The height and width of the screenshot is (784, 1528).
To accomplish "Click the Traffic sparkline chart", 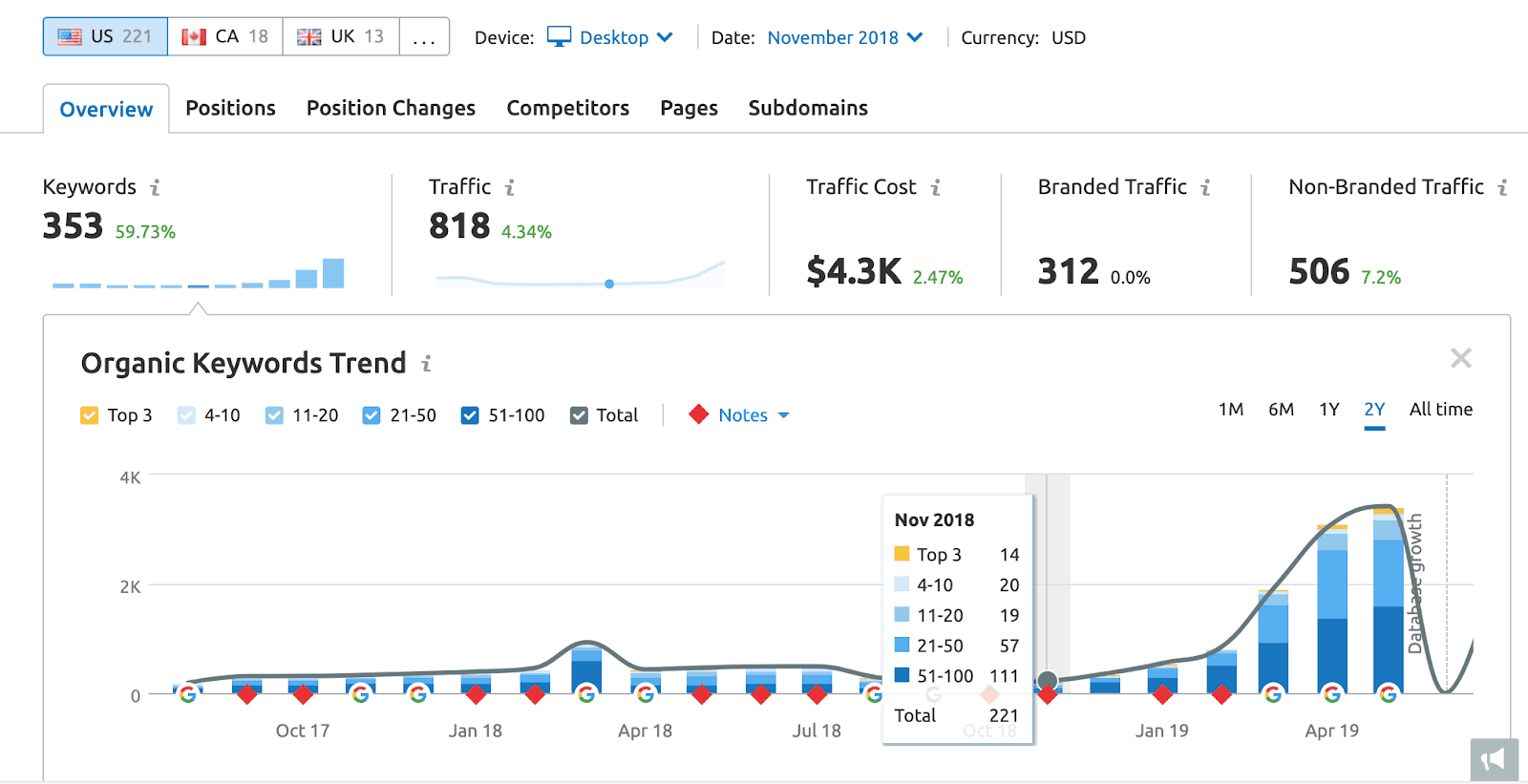I will pos(581,274).
